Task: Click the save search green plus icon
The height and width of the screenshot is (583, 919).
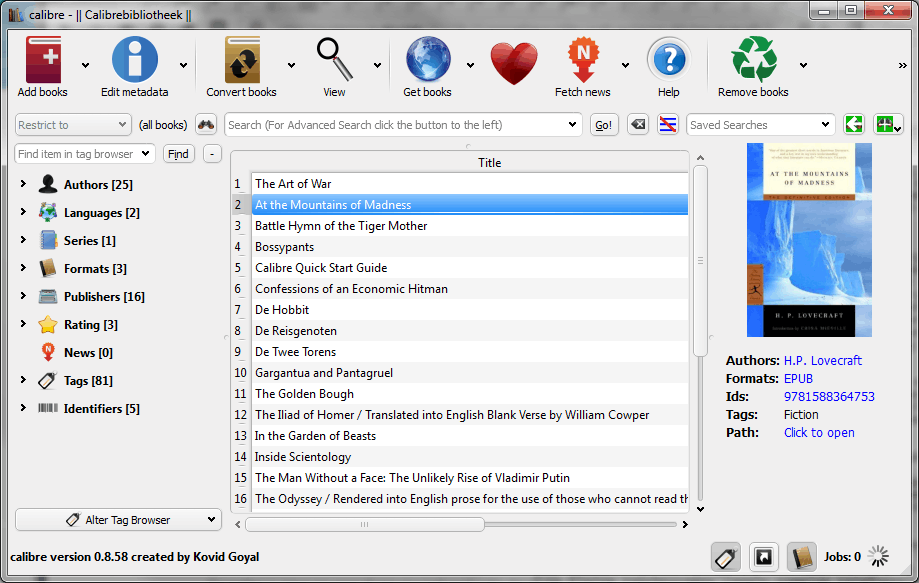Action: click(887, 125)
